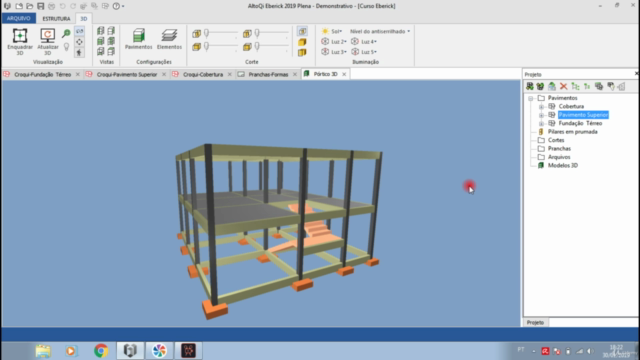The image size is (640, 360).
Task: Open the Sol light dropdown
Action: pos(332,31)
